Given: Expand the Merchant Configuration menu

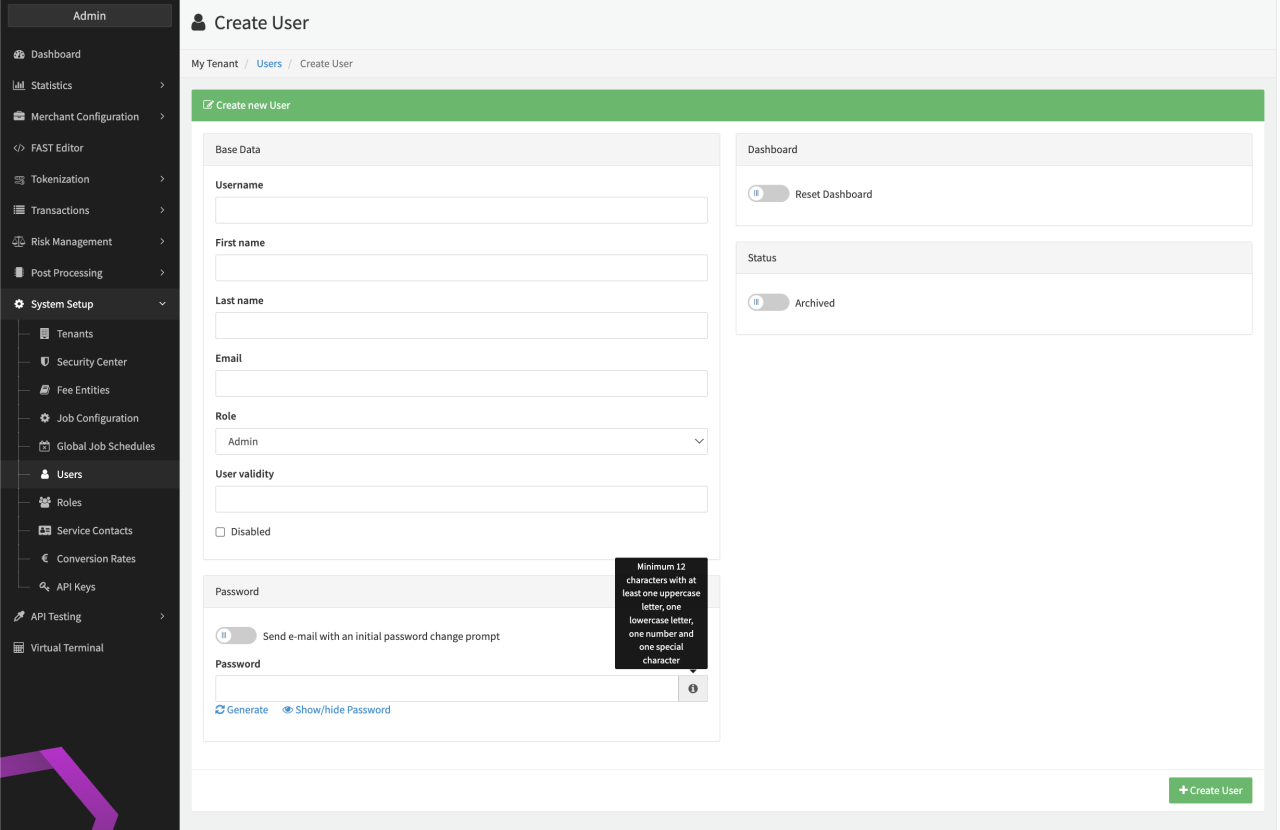Looking at the screenshot, I should pos(85,117).
